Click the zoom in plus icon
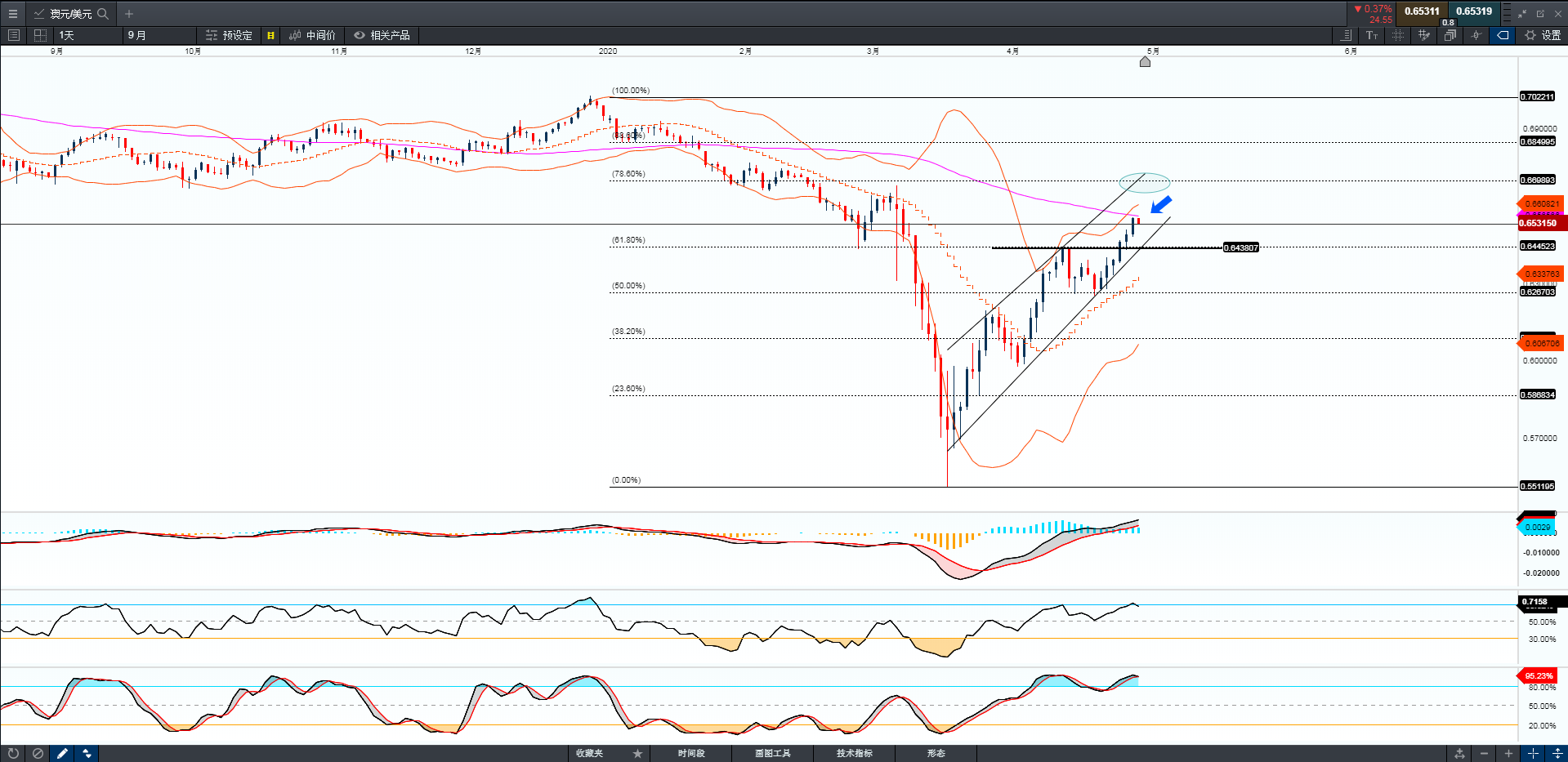Viewport: 1568px width, 762px height. (x=1508, y=753)
